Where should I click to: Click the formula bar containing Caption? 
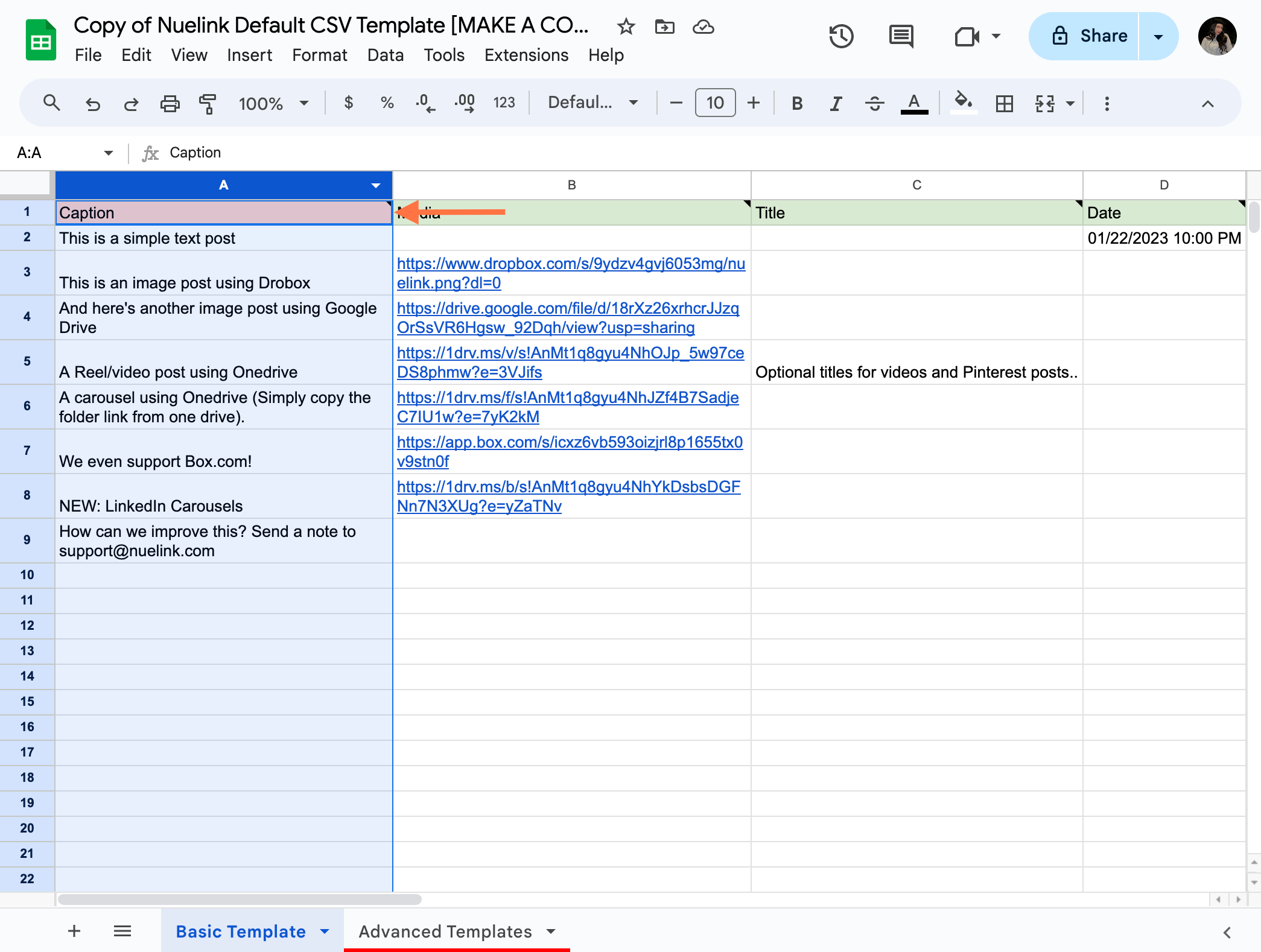[x=712, y=153]
